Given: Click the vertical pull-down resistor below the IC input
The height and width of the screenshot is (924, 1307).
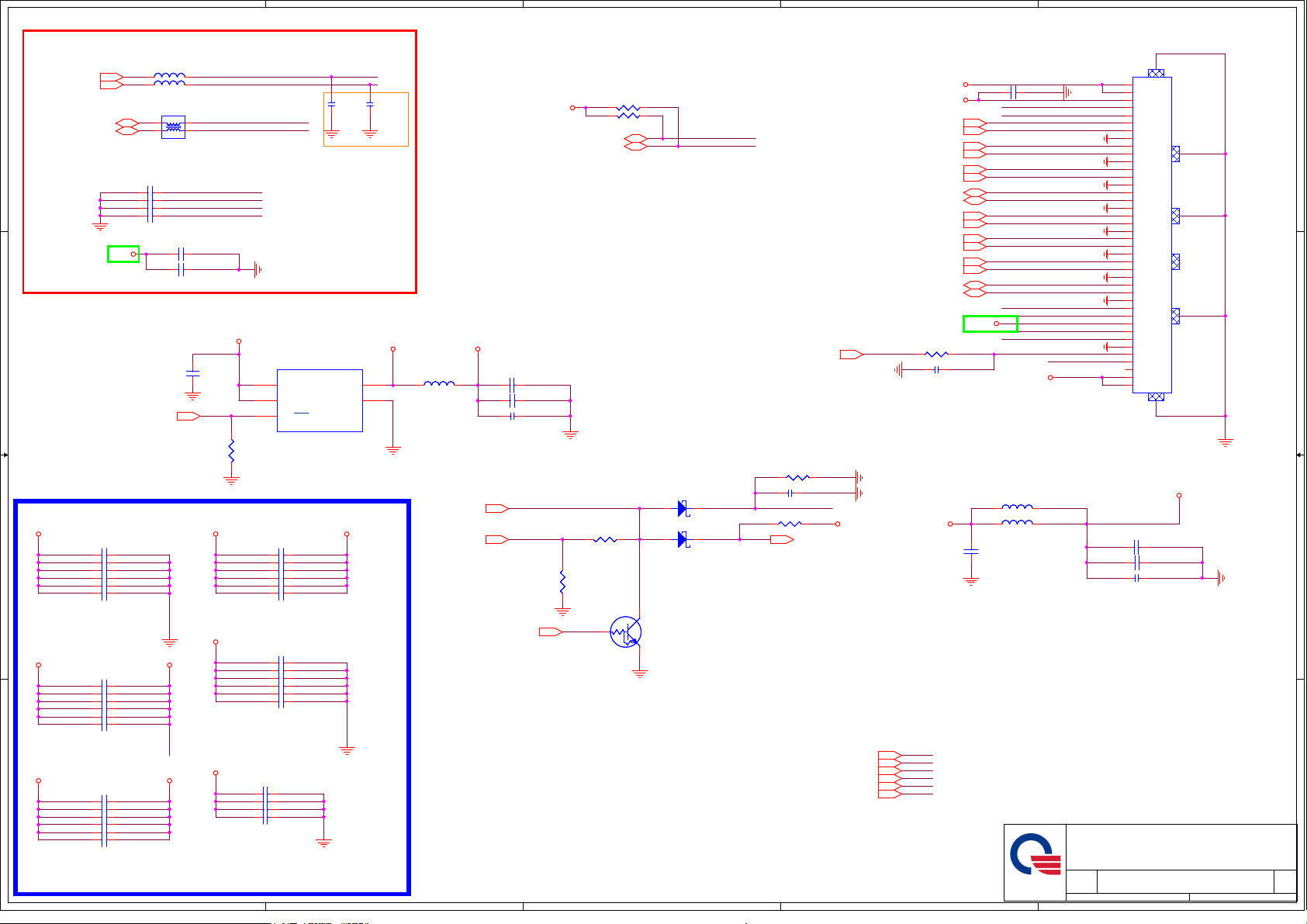Looking at the screenshot, I should [231, 450].
